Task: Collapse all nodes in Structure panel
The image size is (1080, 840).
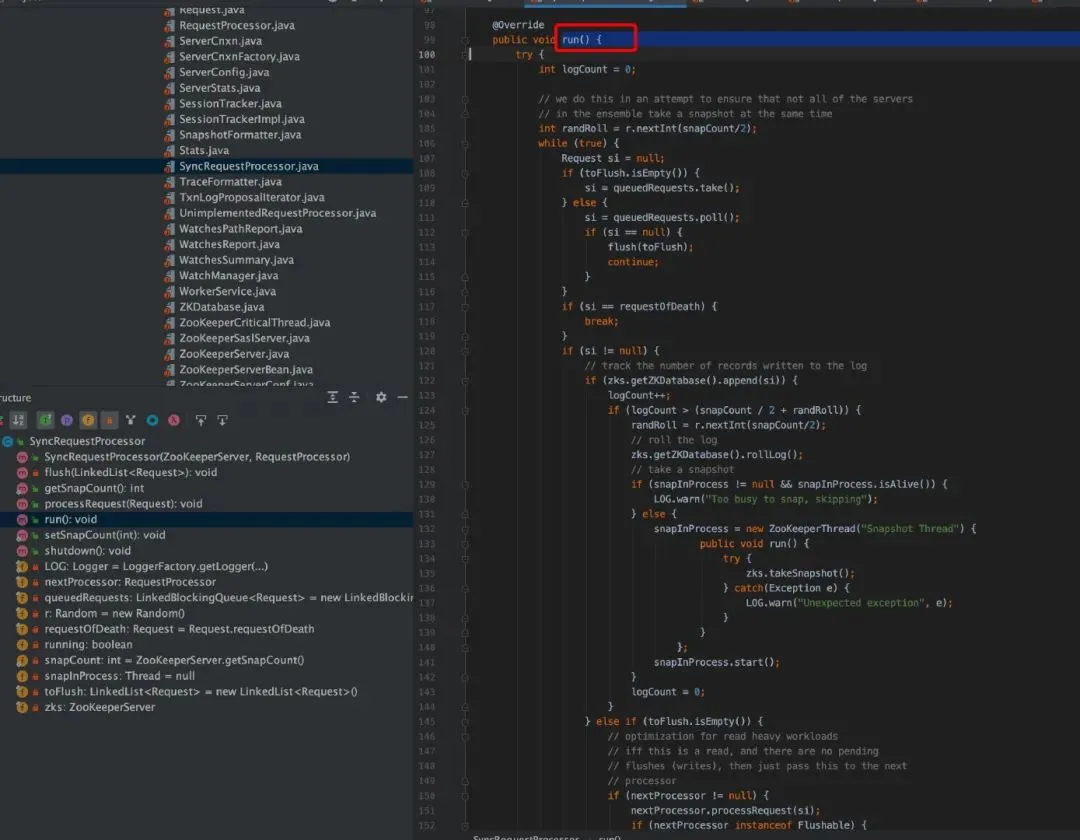Action: tap(354, 397)
